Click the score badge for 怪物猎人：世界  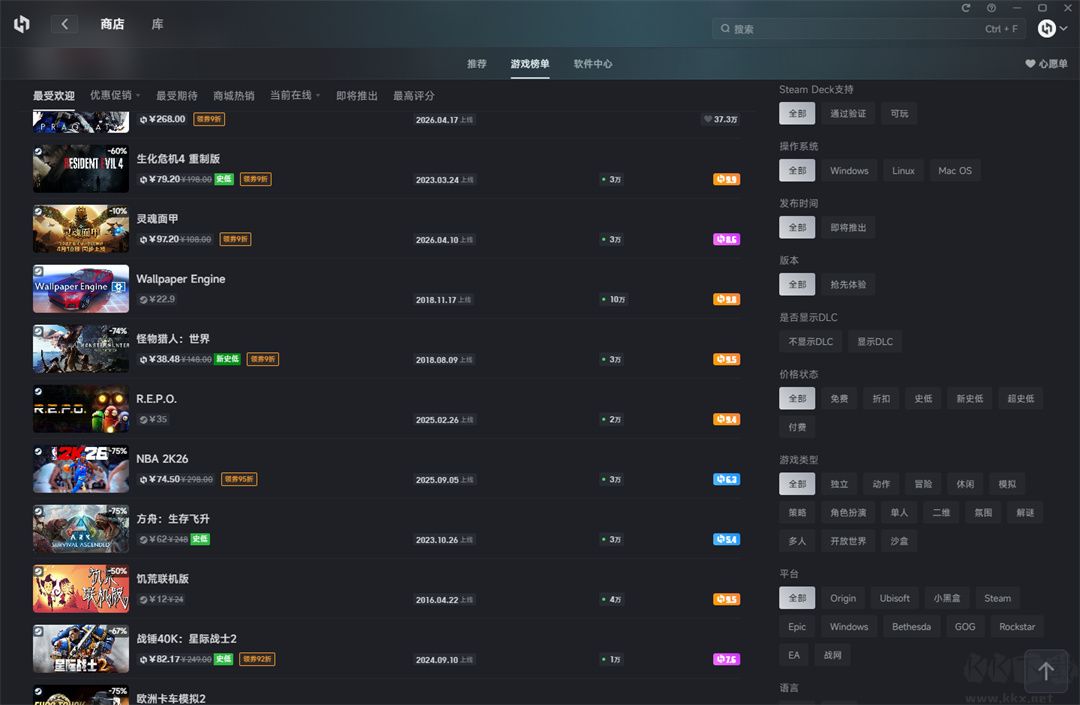[726, 359]
